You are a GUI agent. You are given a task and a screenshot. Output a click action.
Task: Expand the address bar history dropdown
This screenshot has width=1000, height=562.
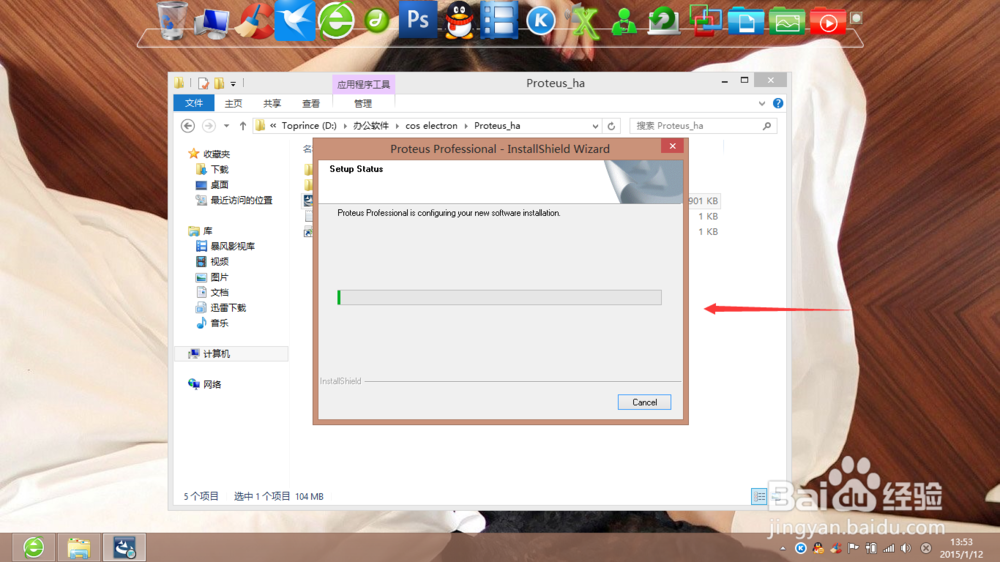[x=595, y=126]
